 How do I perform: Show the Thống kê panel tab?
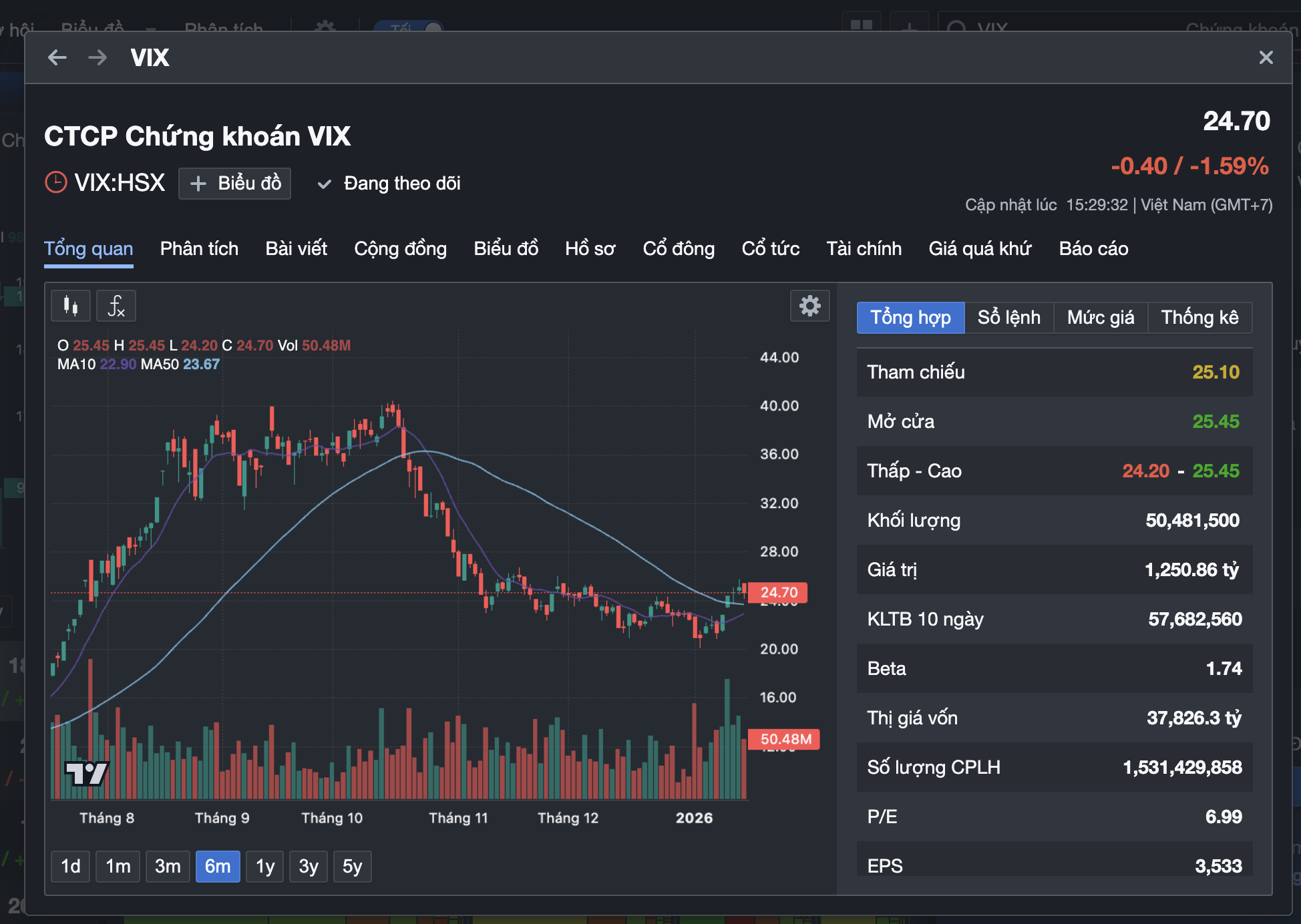click(x=1199, y=317)
